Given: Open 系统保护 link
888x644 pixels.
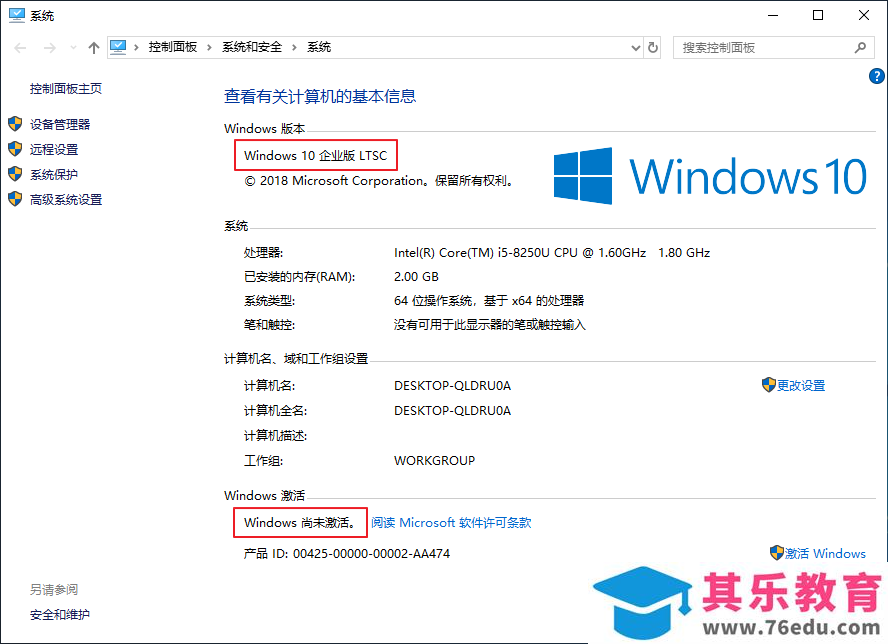Looking at the screenshot, I should [54, 174].
